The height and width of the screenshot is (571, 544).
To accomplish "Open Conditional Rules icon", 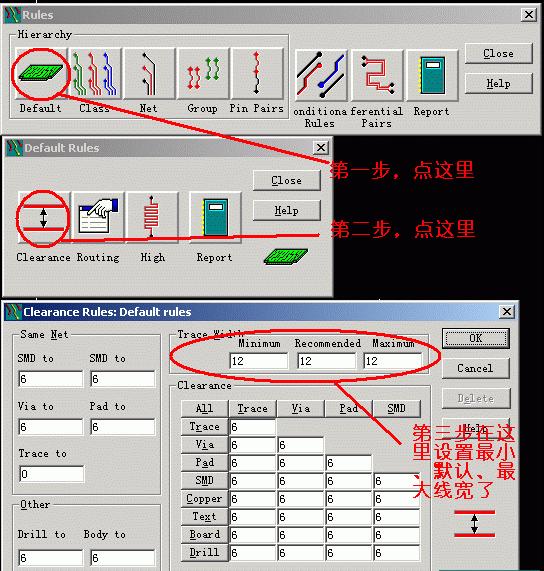I will (321, 76).
